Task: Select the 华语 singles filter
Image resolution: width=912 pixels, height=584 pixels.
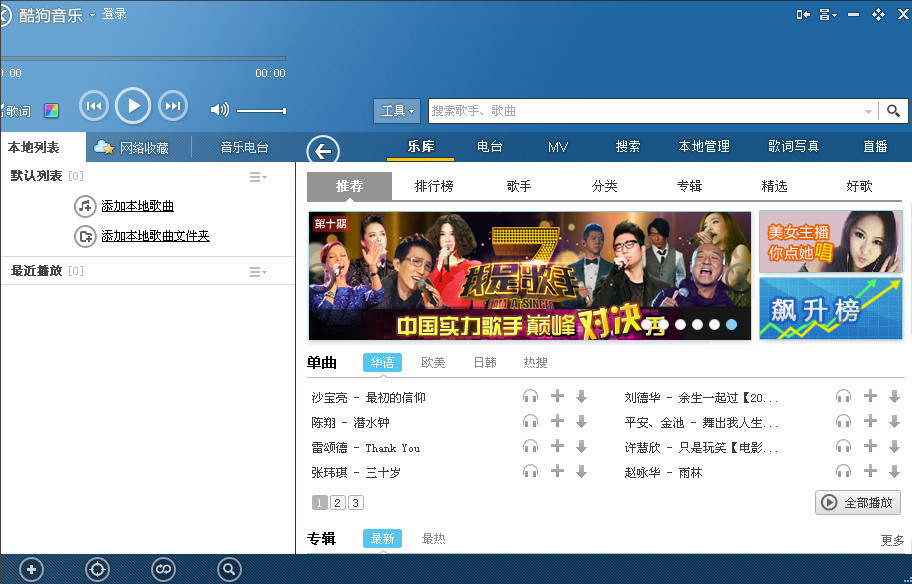Action: point(382,362)
